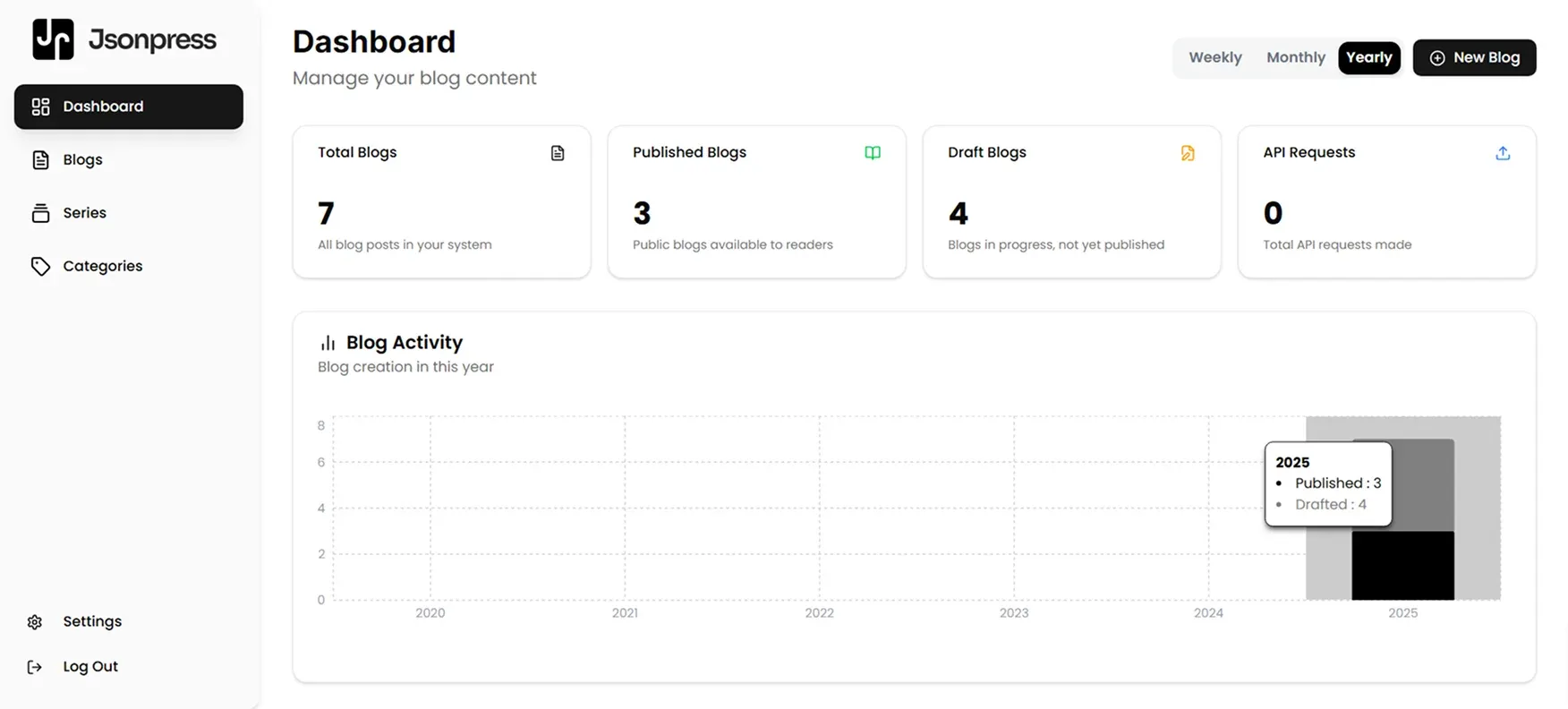
Task: Click the API Requests count 0
Action: coord(1273,214)
